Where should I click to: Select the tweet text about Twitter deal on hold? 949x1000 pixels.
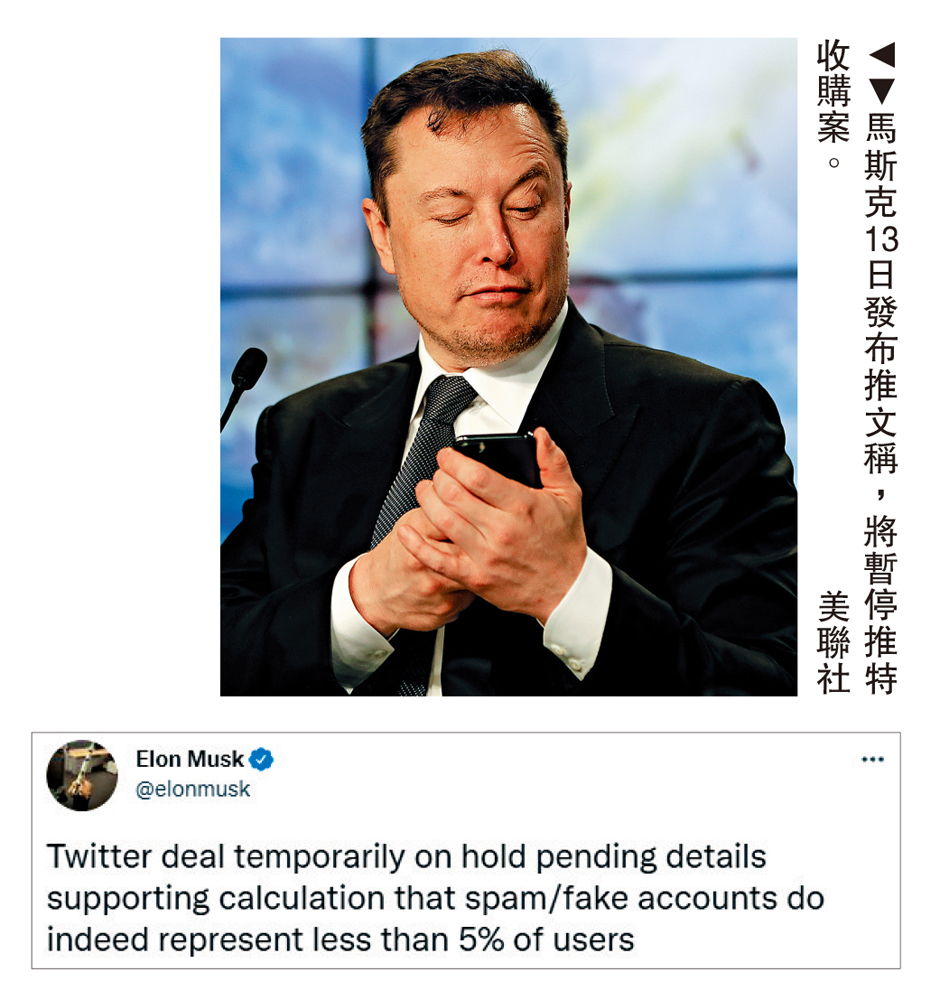[x=435, y=898]
